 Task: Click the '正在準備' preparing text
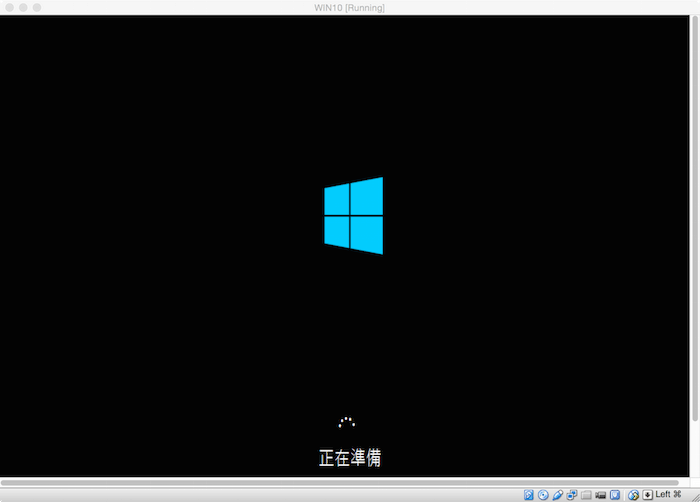(350, 458)
